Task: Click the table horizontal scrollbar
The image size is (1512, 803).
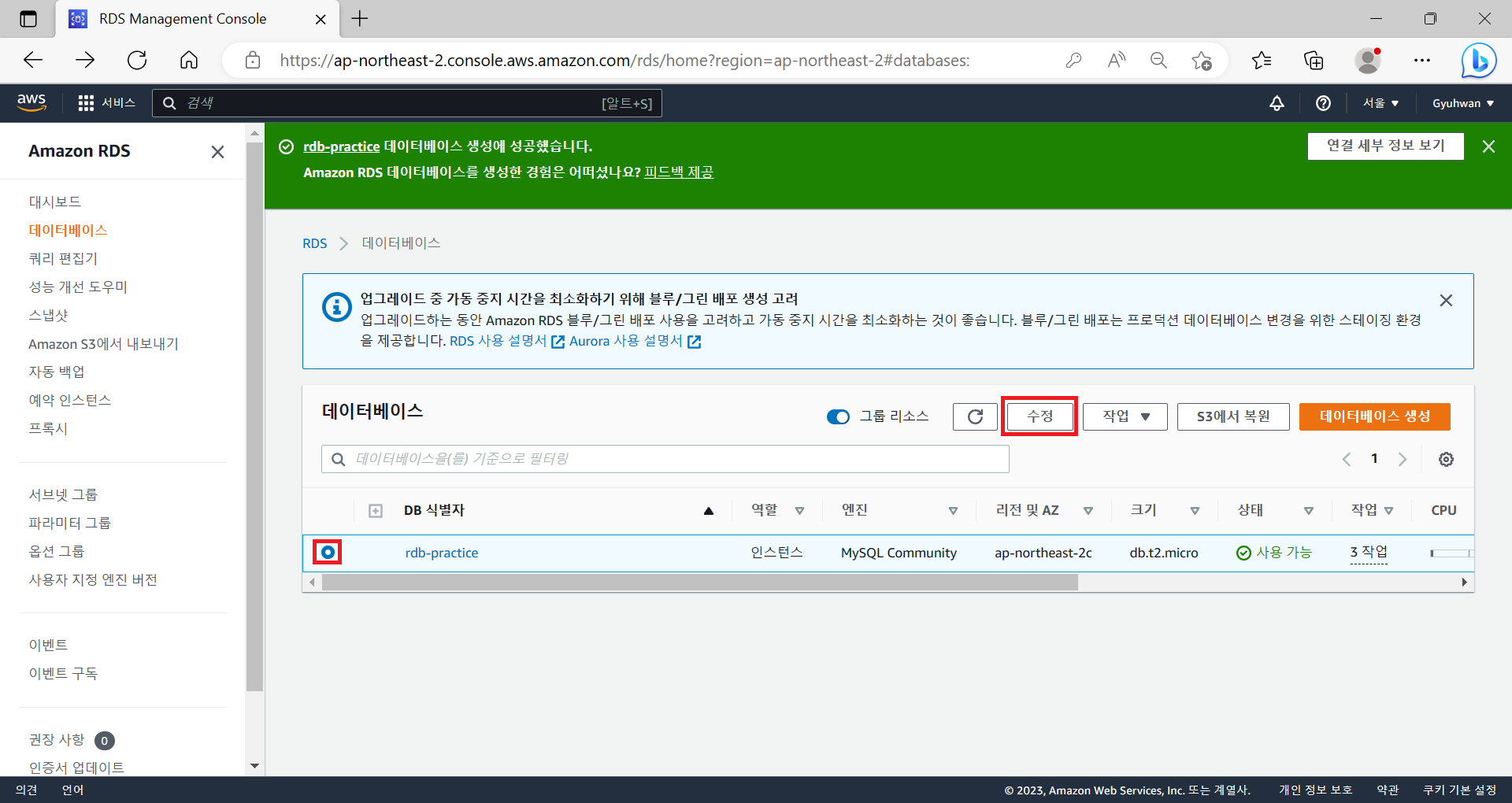Action: pos(699,583)
